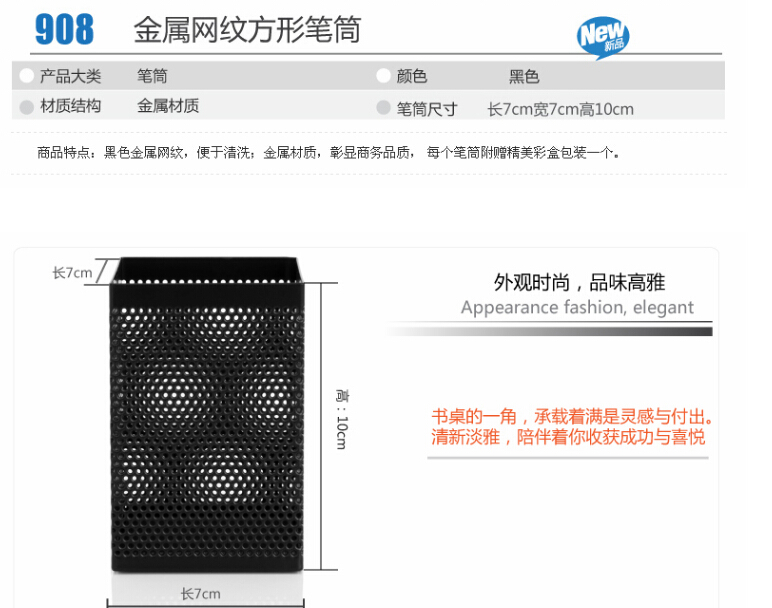The width and height of the screenshot is (772, 608).
Task: Click the blue 908 model number
Action: (x=64, y=30)
